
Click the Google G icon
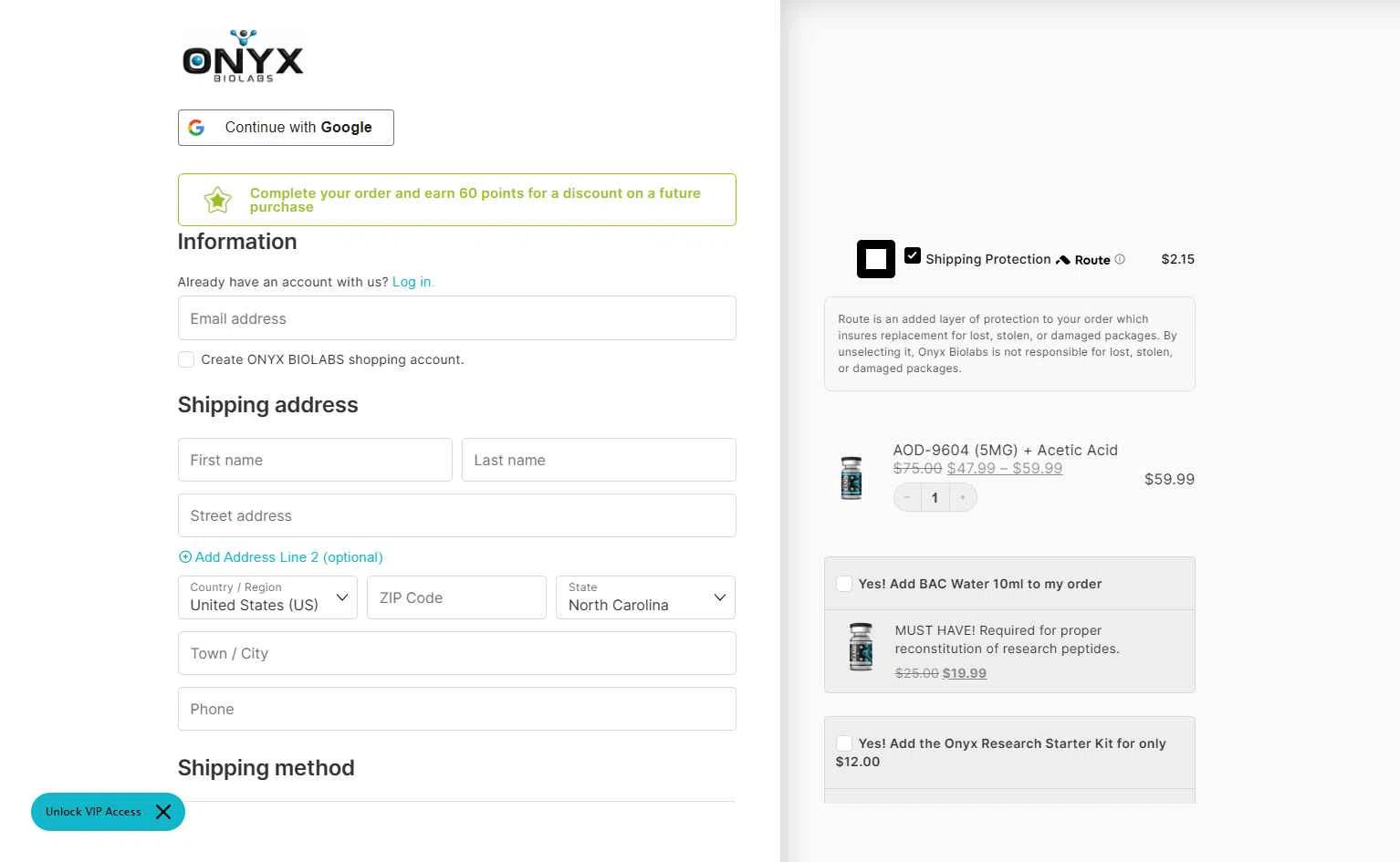tap(196, 128)
